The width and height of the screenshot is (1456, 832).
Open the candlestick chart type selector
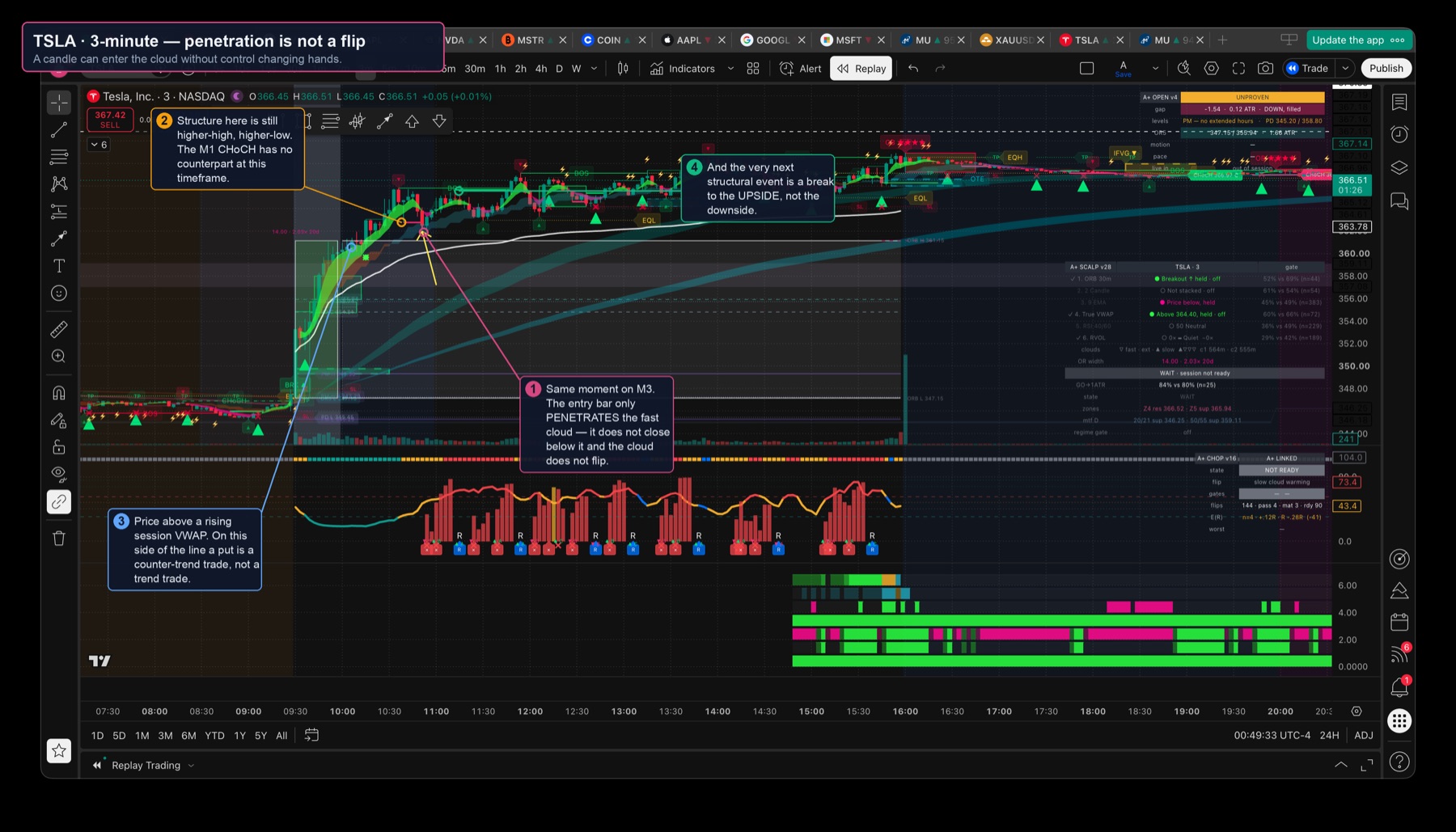[x=623, y=69]
